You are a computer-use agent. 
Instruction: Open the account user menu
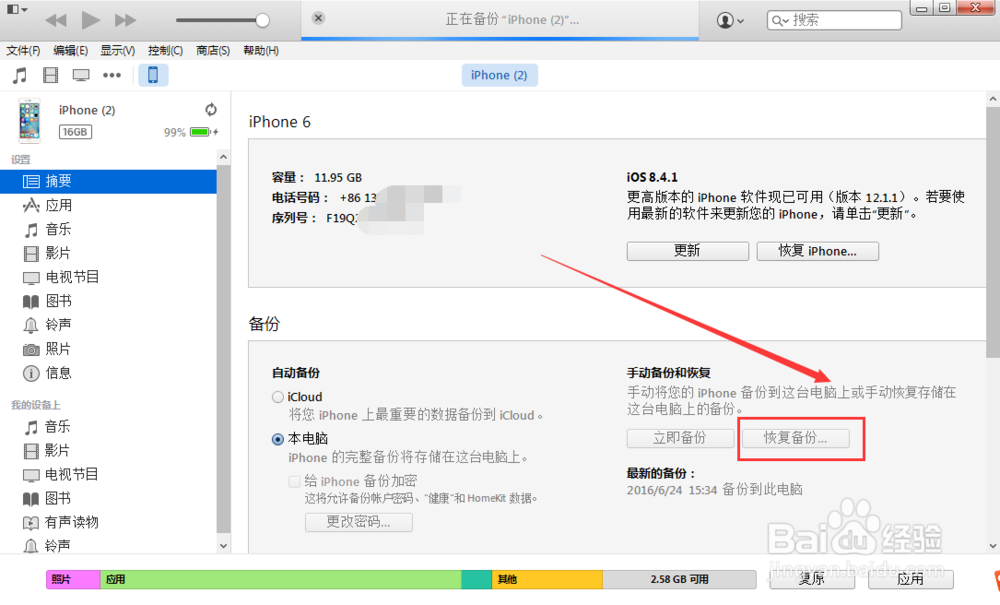click(x=730, y=20)
